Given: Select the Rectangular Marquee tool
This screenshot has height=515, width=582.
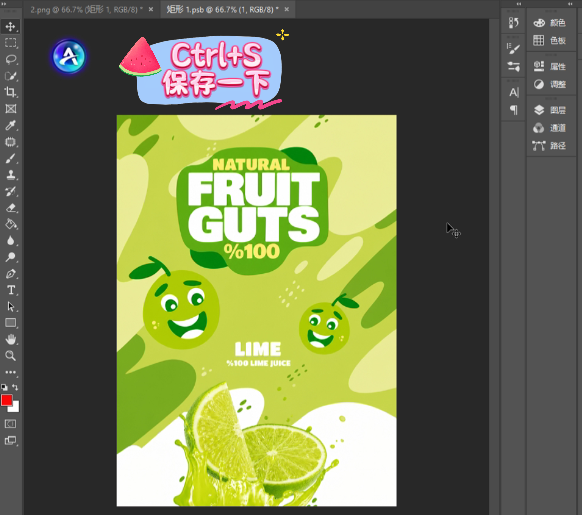Looking at the screenshot, I should [10, 43].
